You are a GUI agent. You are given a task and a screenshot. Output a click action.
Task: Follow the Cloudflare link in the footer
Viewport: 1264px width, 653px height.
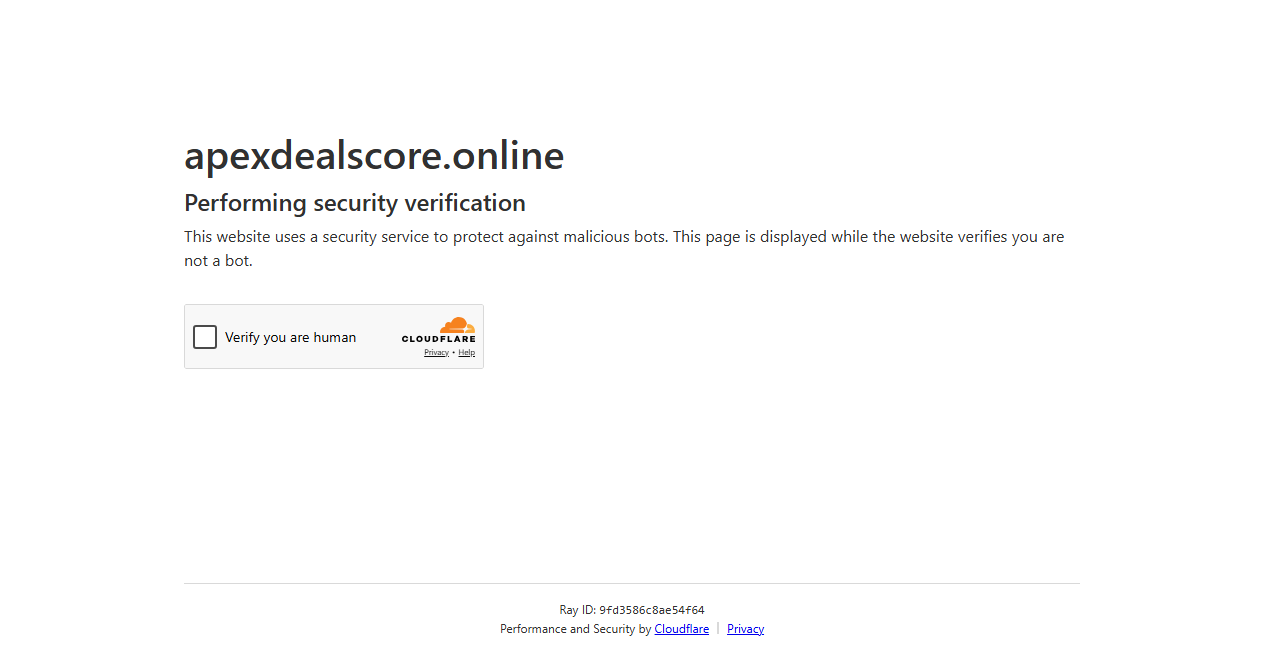coord(682,629)
